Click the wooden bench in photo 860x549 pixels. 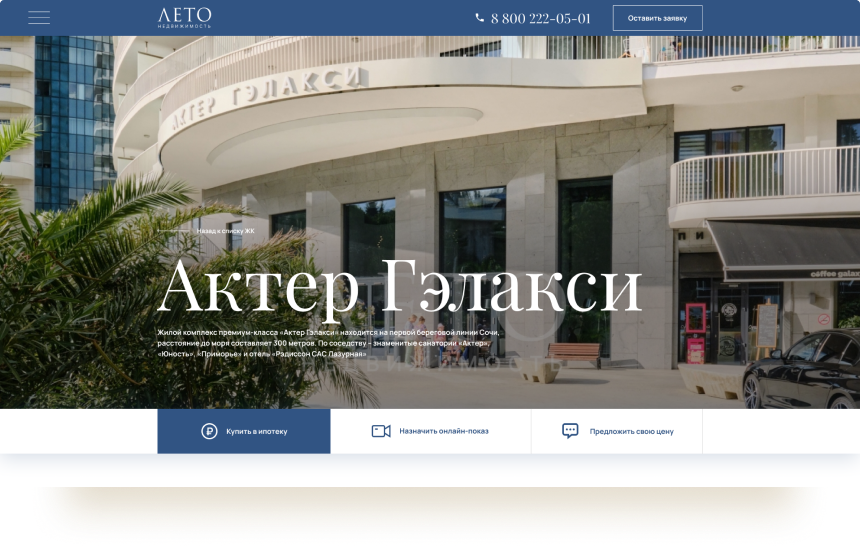click(x=574, y=353)
